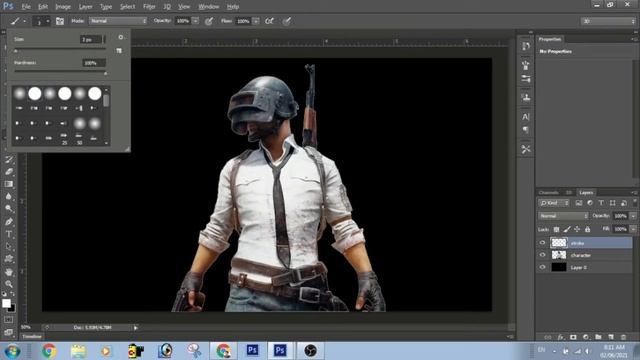Select the Zoom tool in toolbox
Viewport: 640px width, 360px height.
pos(9,284)
